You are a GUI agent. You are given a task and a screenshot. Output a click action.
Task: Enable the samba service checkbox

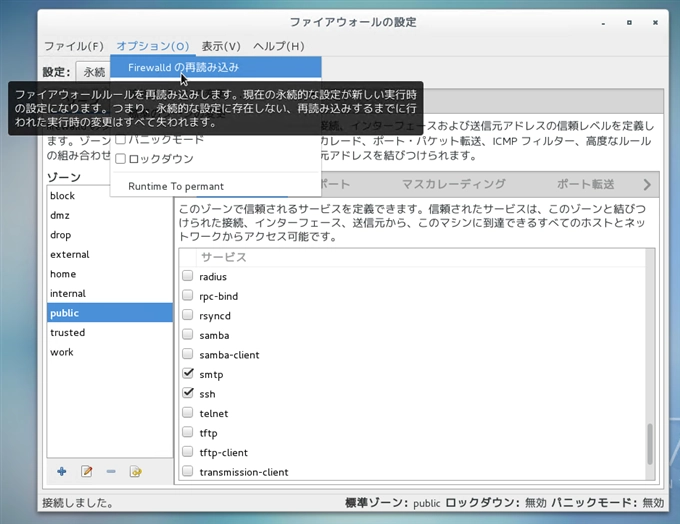pos(187,334)
